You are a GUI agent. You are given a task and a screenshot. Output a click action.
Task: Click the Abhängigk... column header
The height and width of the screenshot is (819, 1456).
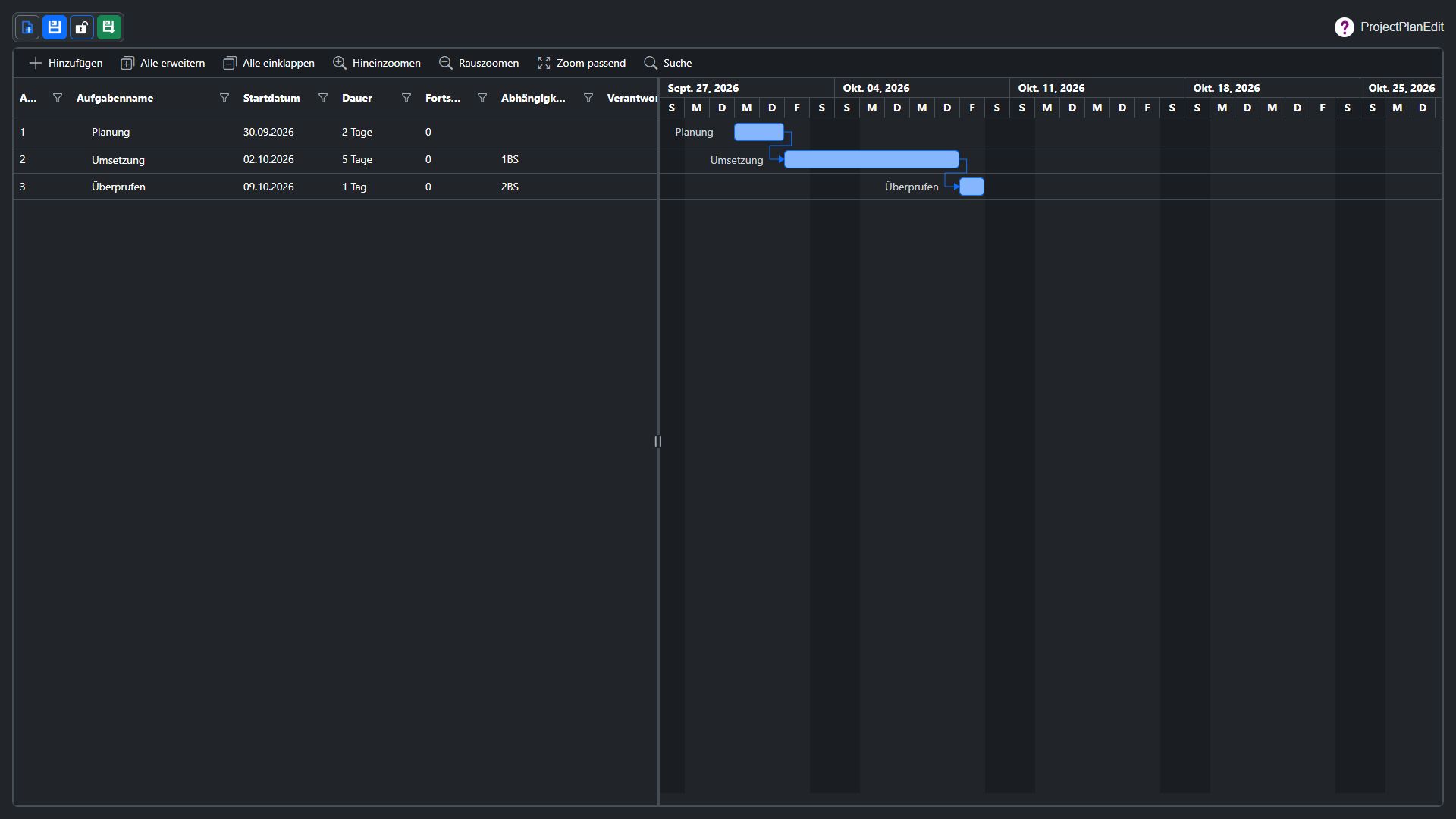point(533,98)
